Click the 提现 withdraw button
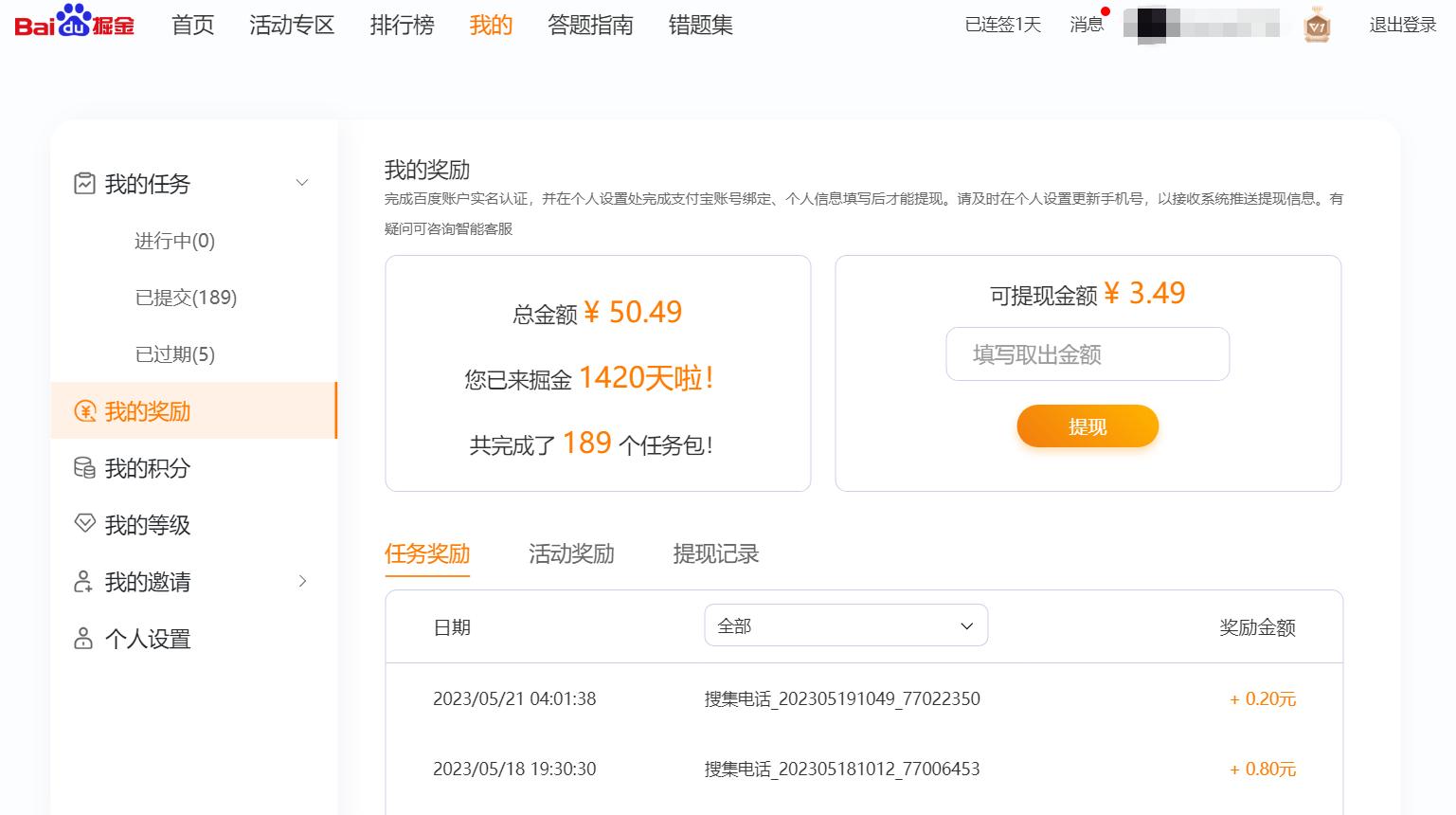Screen dimensions: 1456x815 pos(1088,426)
